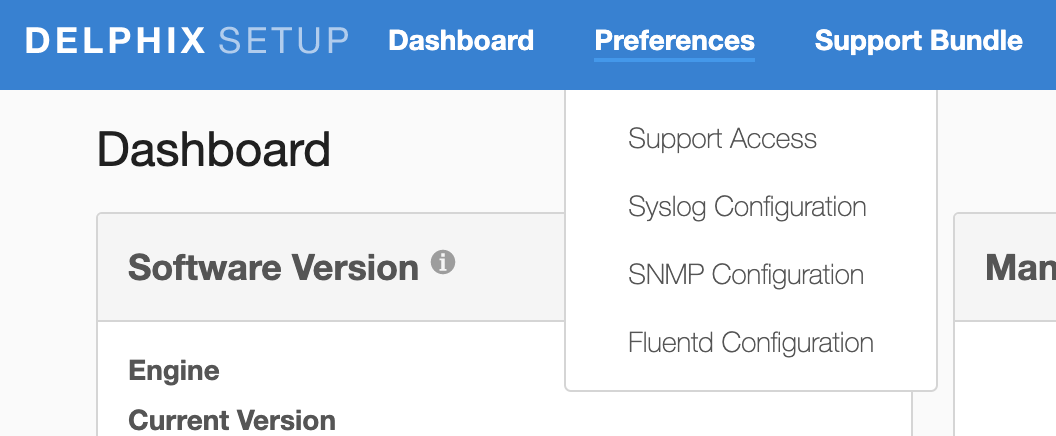Click the partially visible Man panel header

(1018, 268)
